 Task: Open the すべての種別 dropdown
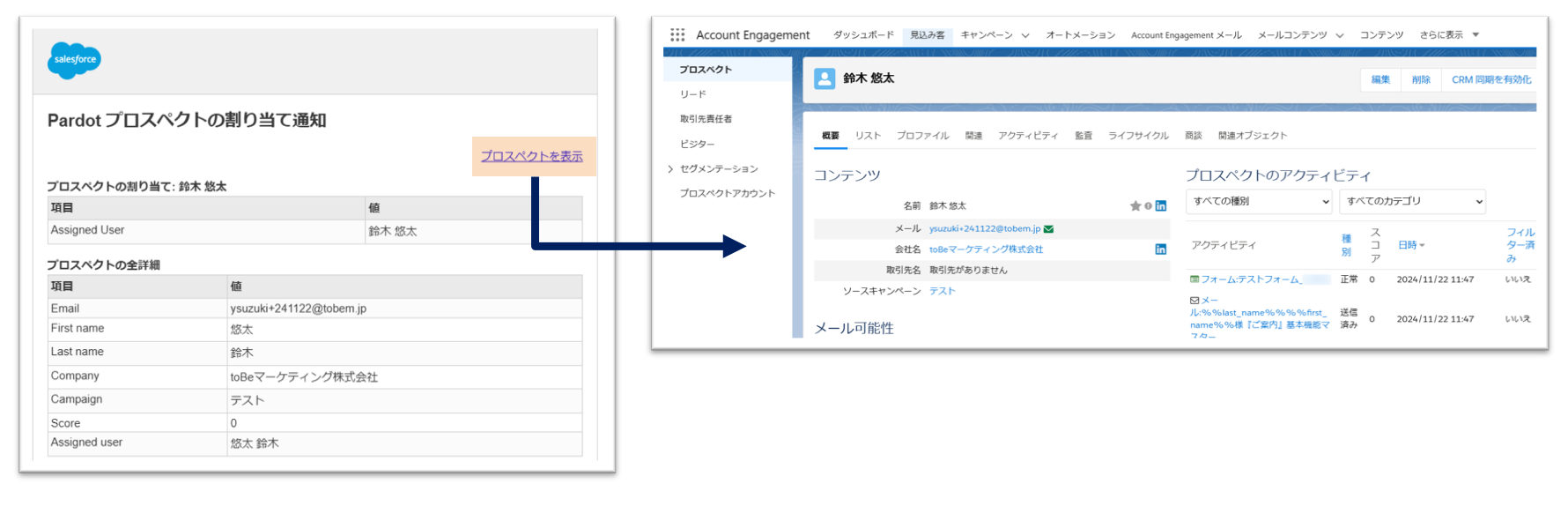(x=1258, y=201)
